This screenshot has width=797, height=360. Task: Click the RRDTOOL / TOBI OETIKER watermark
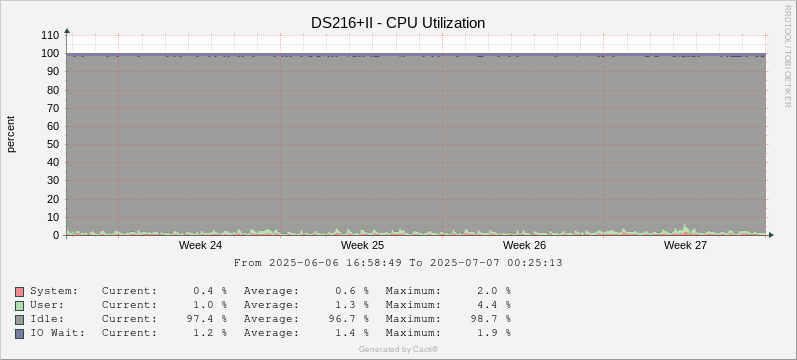pyautogui.click(x=788, y=56)
